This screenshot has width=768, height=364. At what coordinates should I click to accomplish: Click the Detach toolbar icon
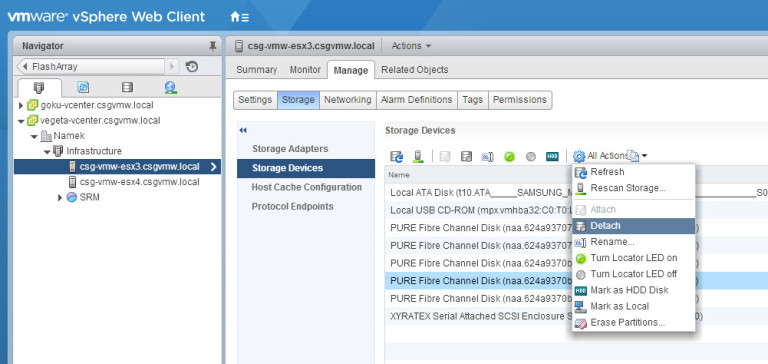[467, 156]
